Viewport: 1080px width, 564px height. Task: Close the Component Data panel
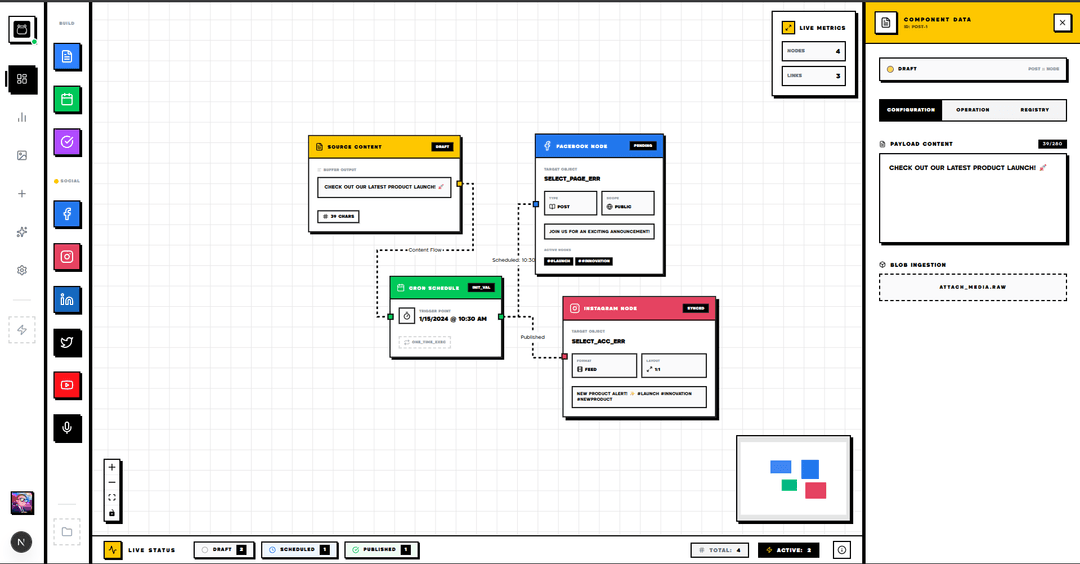1062,23
